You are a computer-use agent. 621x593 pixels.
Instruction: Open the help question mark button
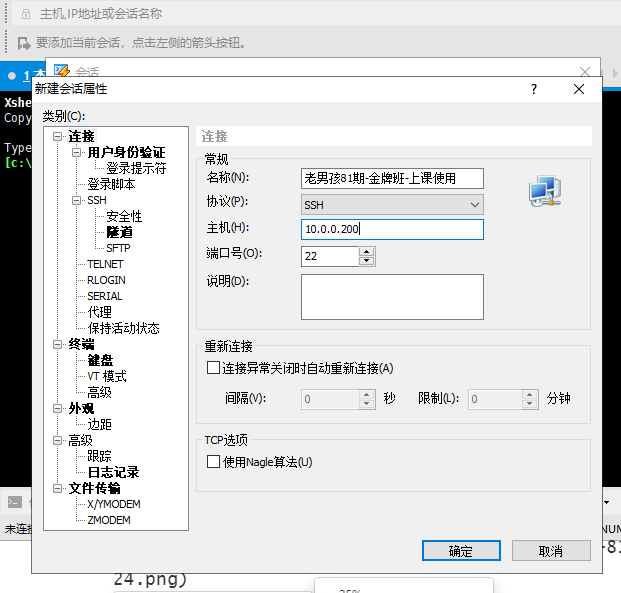coord(534,89)
